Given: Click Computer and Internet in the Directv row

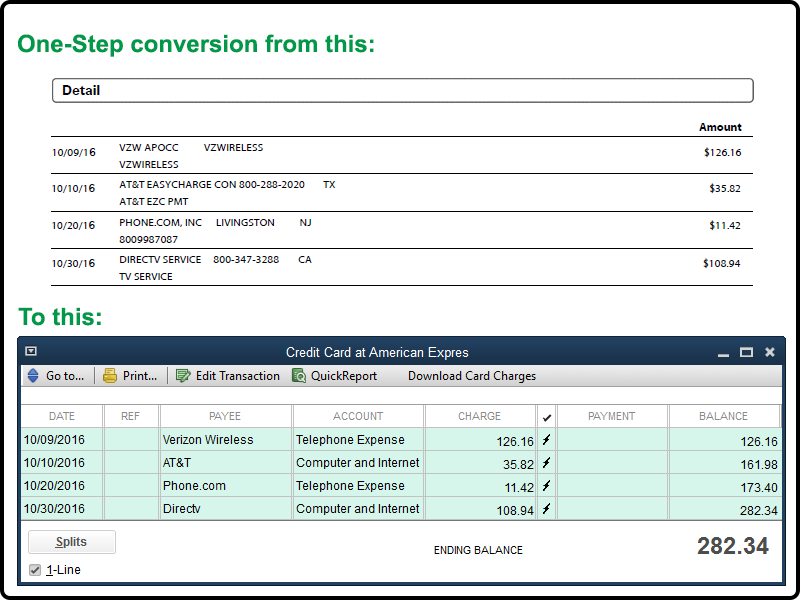Looking at the screenshot, I should coord(358,509).
